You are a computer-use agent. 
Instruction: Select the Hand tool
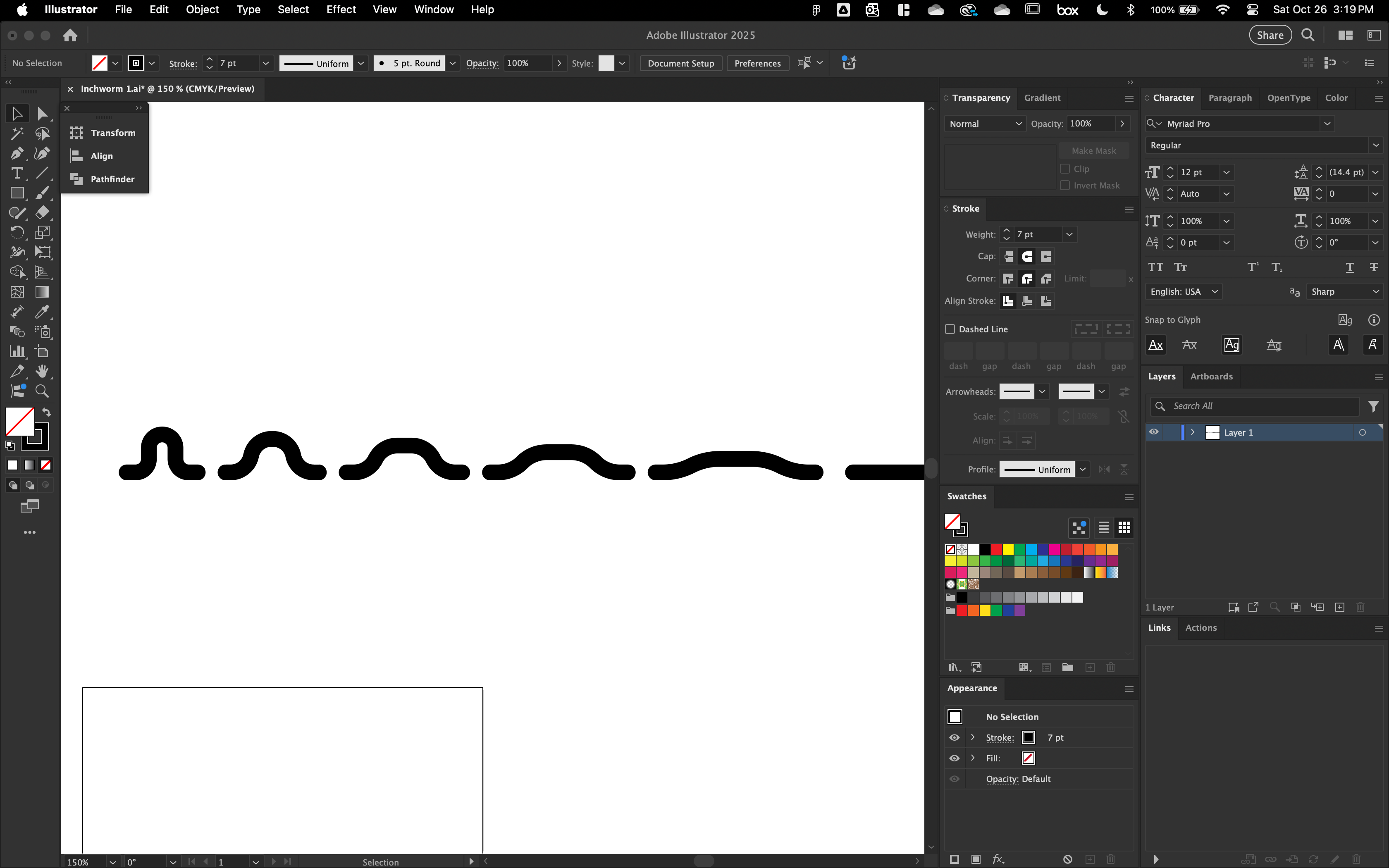pyautogui.click(x=42, y=371)
